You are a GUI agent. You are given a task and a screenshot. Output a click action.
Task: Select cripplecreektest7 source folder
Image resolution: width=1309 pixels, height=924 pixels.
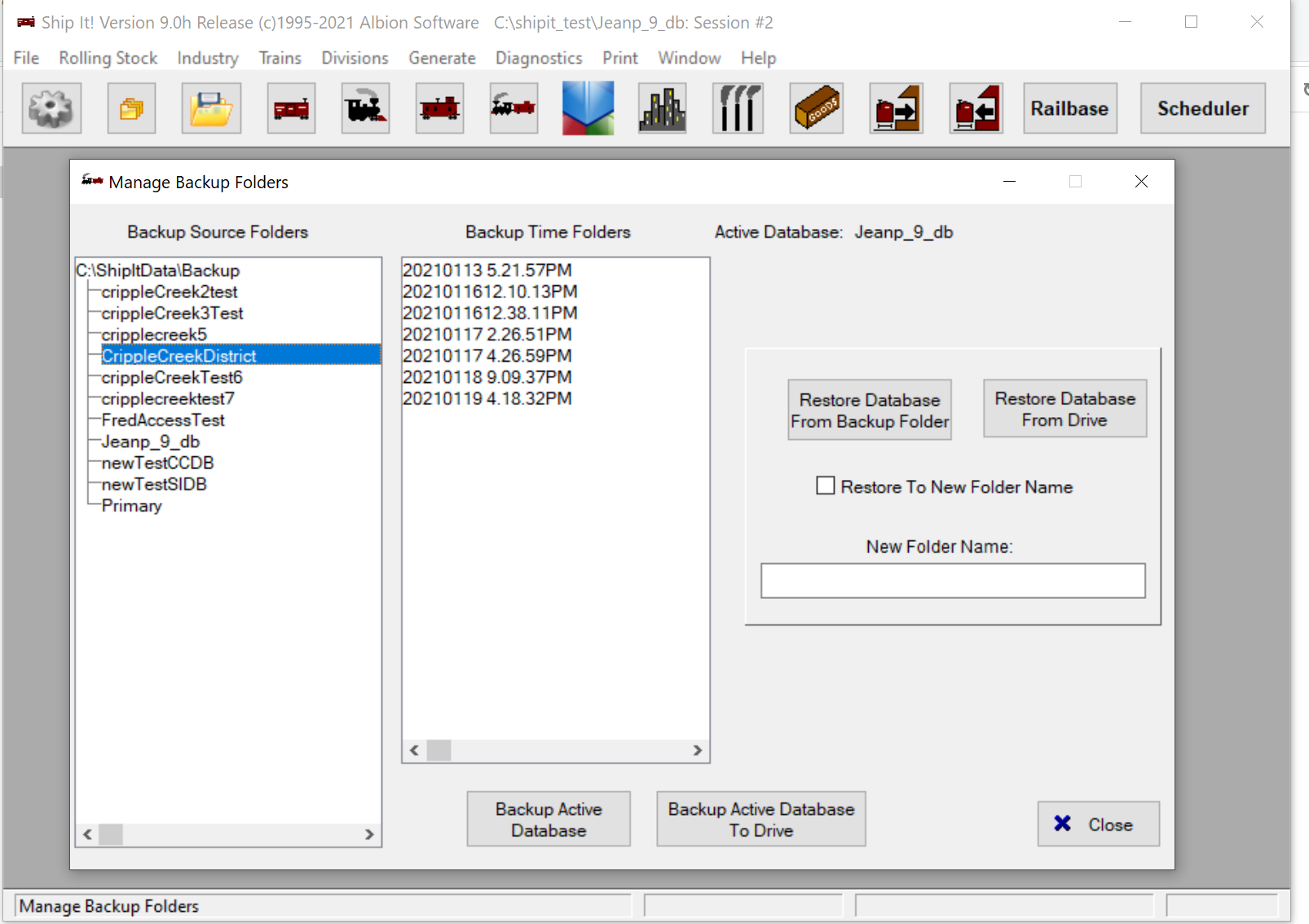coord(168,398)
